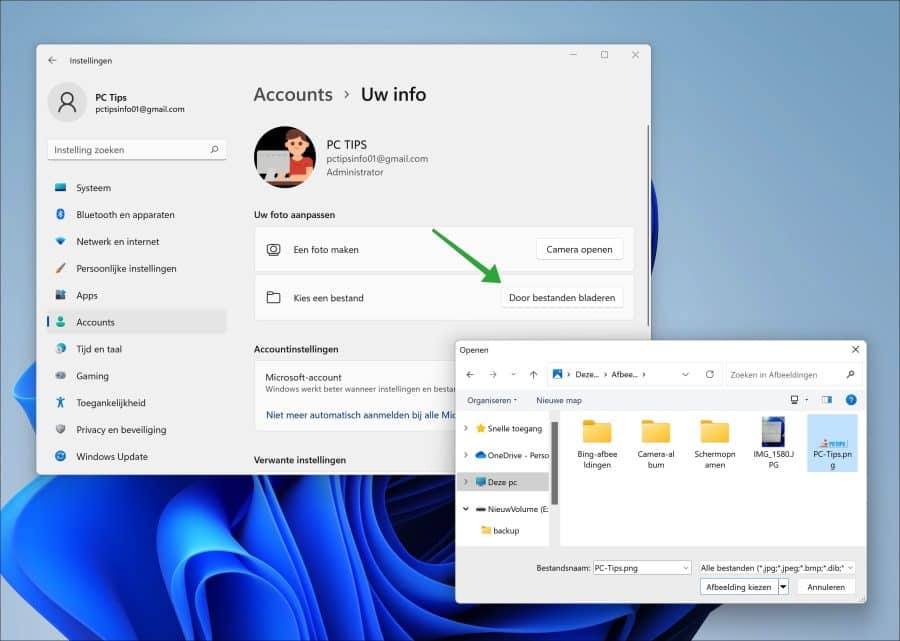Image resolution: width=900 pixels, height=641 pixels.
Task: Expand address bar history dropdown
Action: (x=685, y=375)
